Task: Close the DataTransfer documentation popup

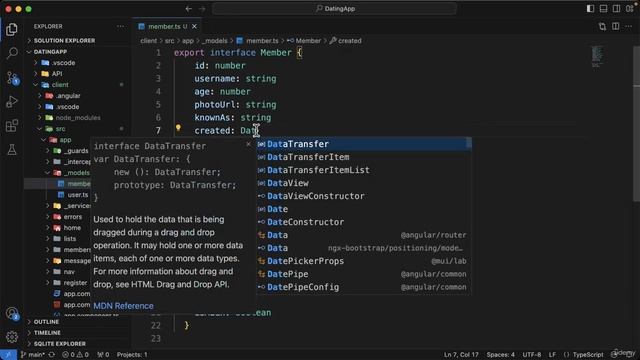Action: (248, 144)
